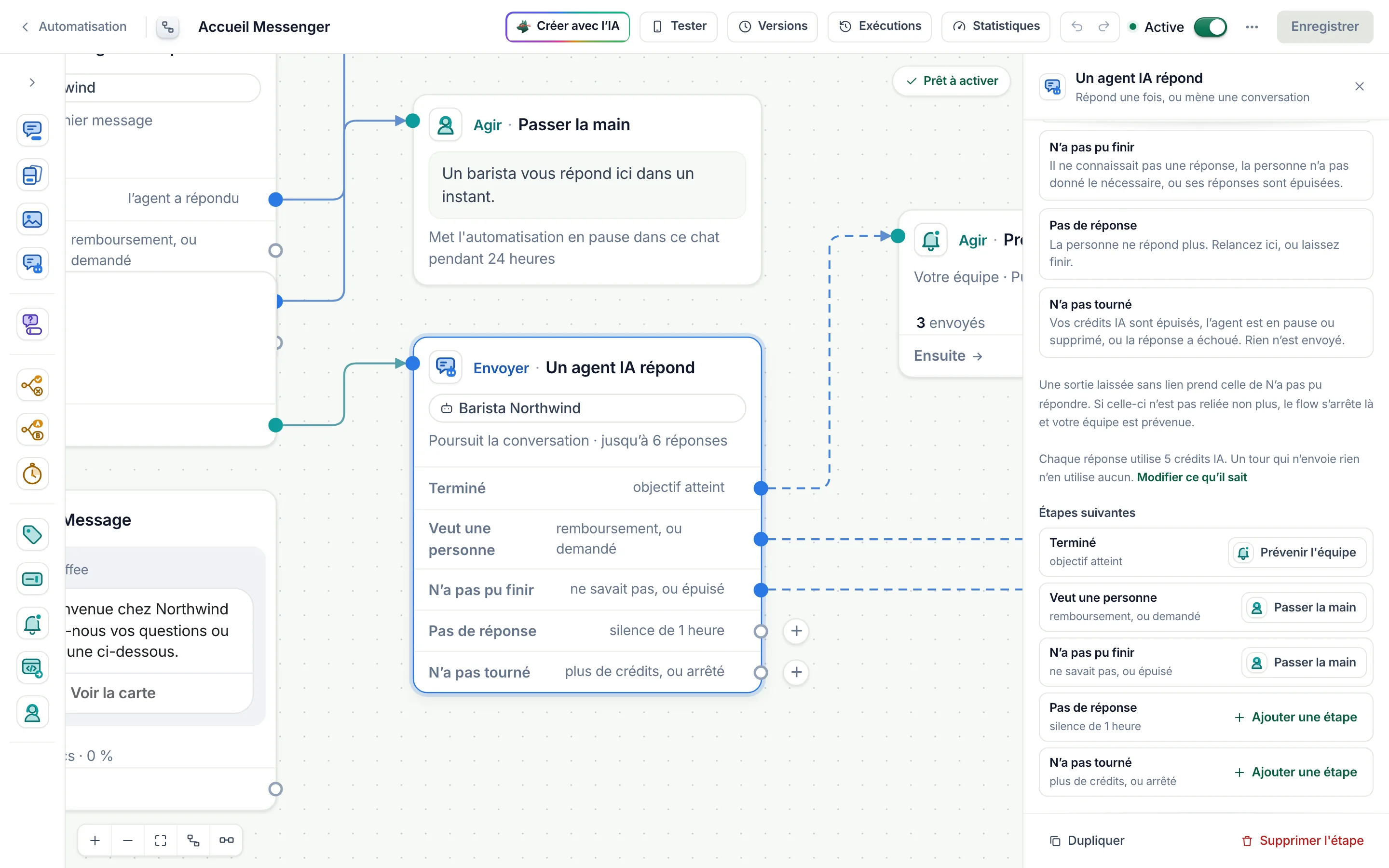Open the Créer avec l'IA button
The width and height of the screenshot is (1389, 868).
coord(567,27)
